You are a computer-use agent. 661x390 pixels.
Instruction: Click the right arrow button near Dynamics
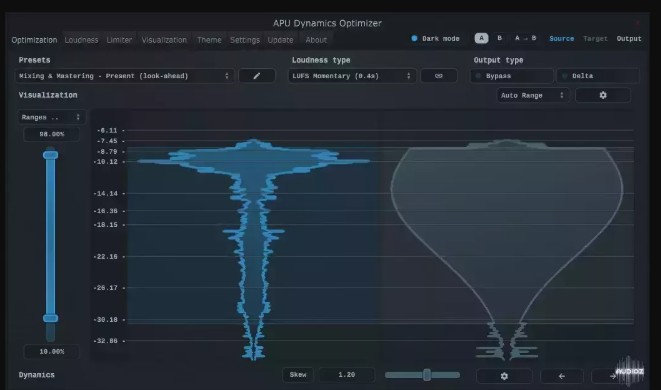(613, 376)
